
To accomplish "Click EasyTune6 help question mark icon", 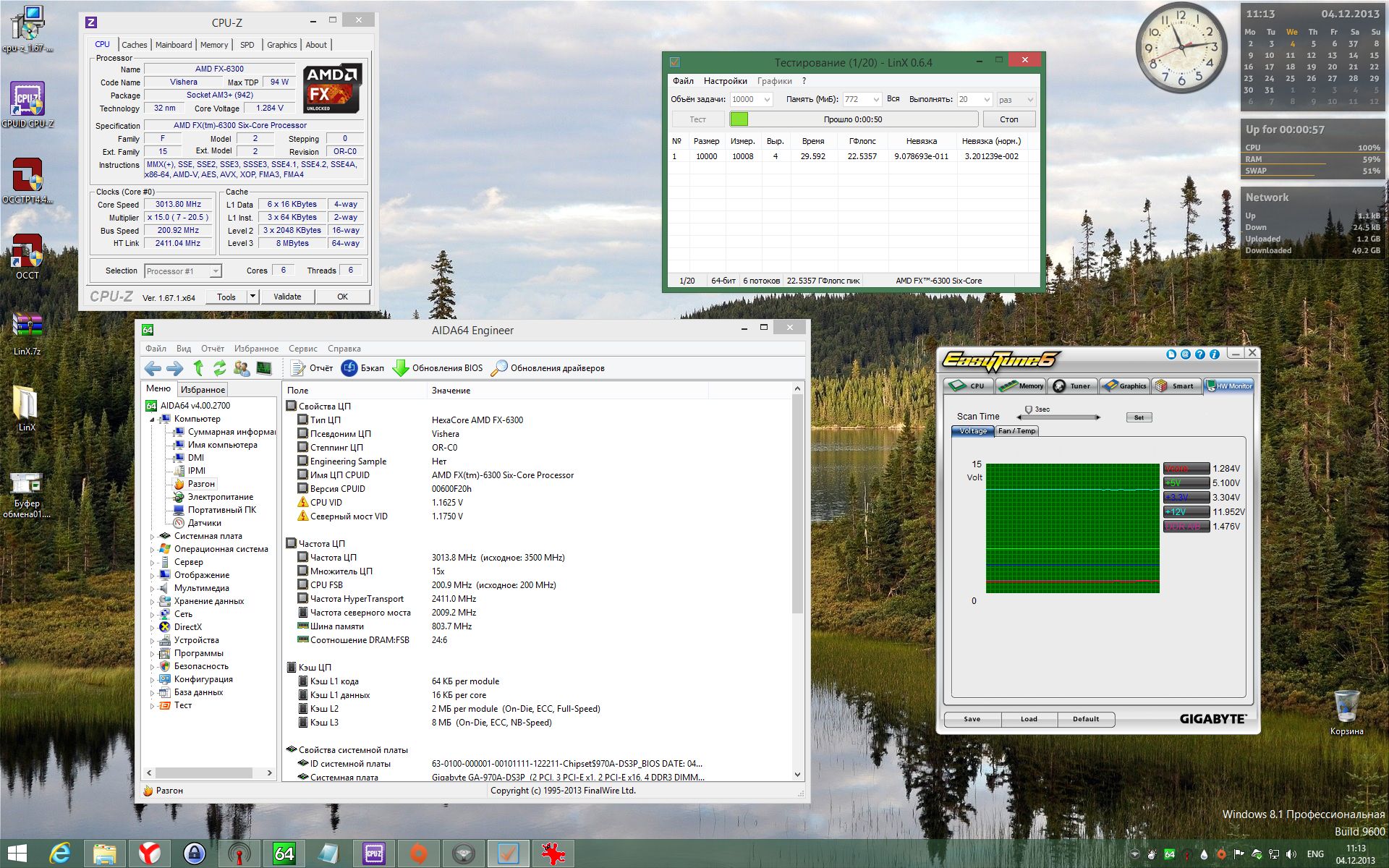I will click(x=1200, y=354).
